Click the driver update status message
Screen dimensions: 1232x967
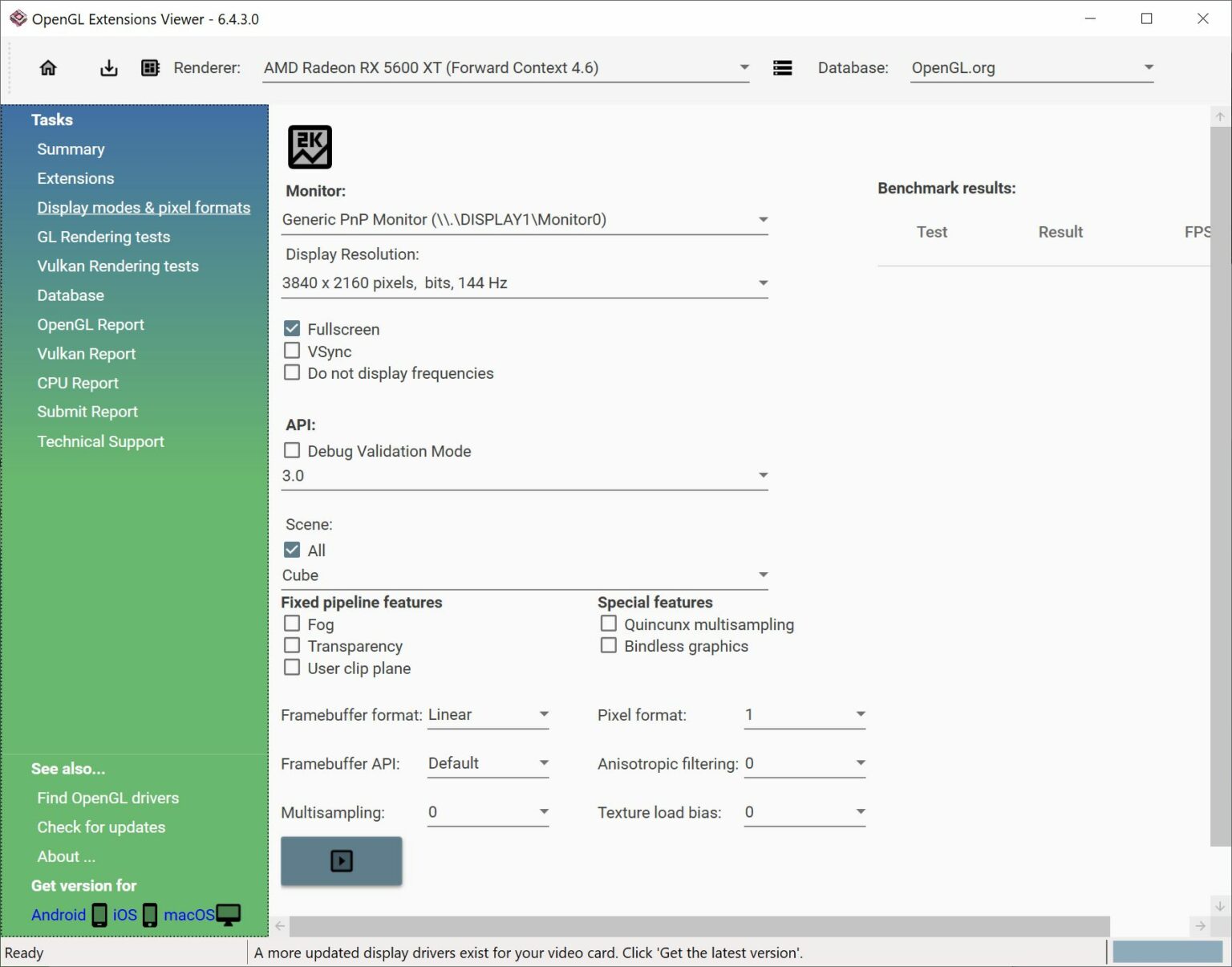point(529,953)
